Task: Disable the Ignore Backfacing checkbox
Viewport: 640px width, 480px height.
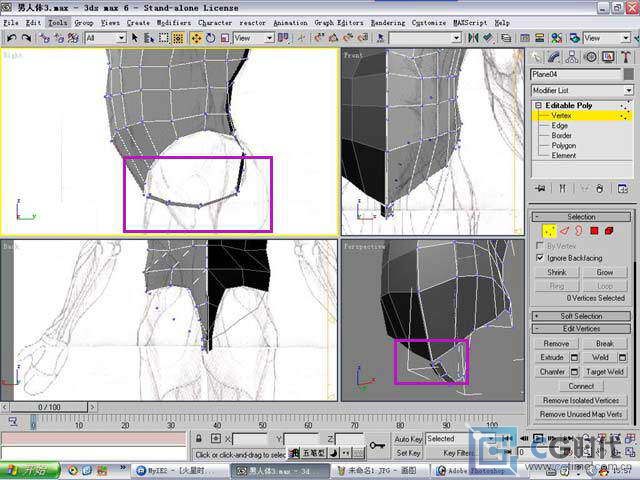Action: pos(540,258)
